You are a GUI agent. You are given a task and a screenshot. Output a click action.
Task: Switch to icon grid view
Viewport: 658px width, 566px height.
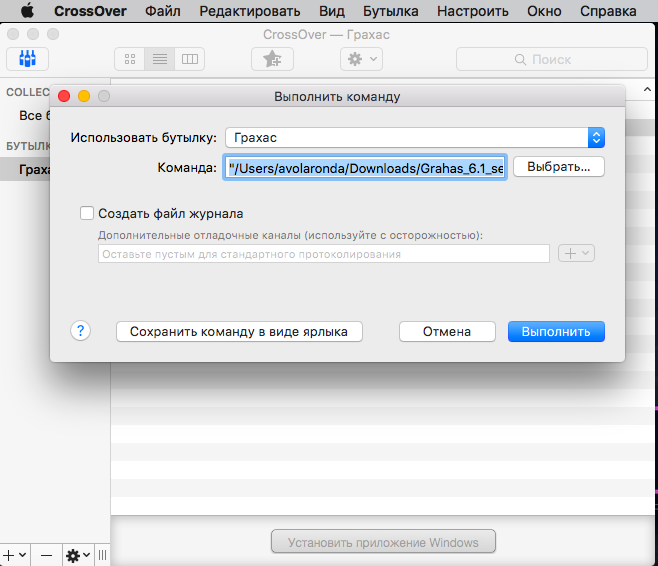tap(130, 59)
